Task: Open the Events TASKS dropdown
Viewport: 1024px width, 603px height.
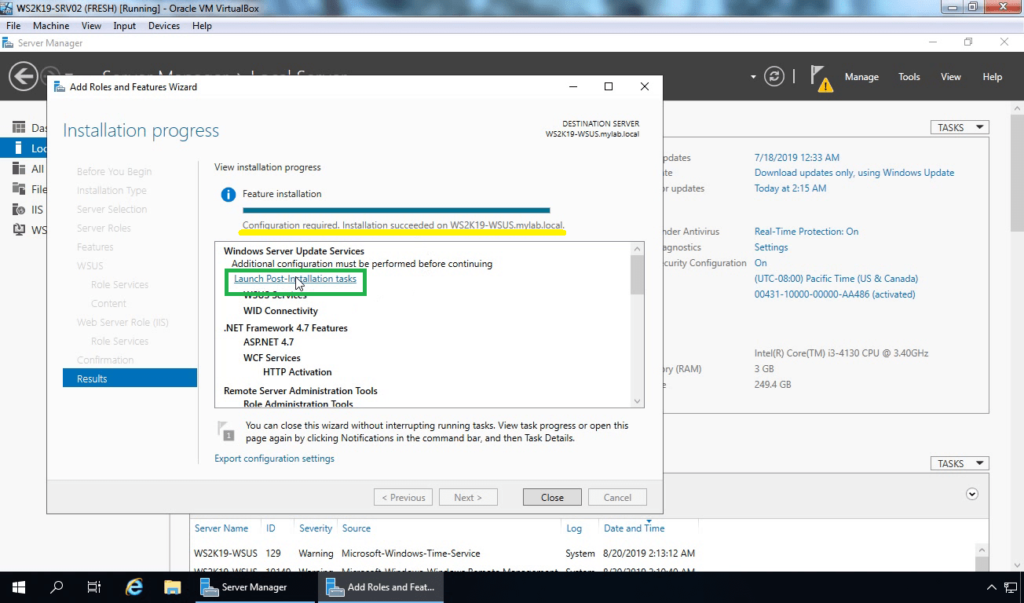Action: coord(959,463)
